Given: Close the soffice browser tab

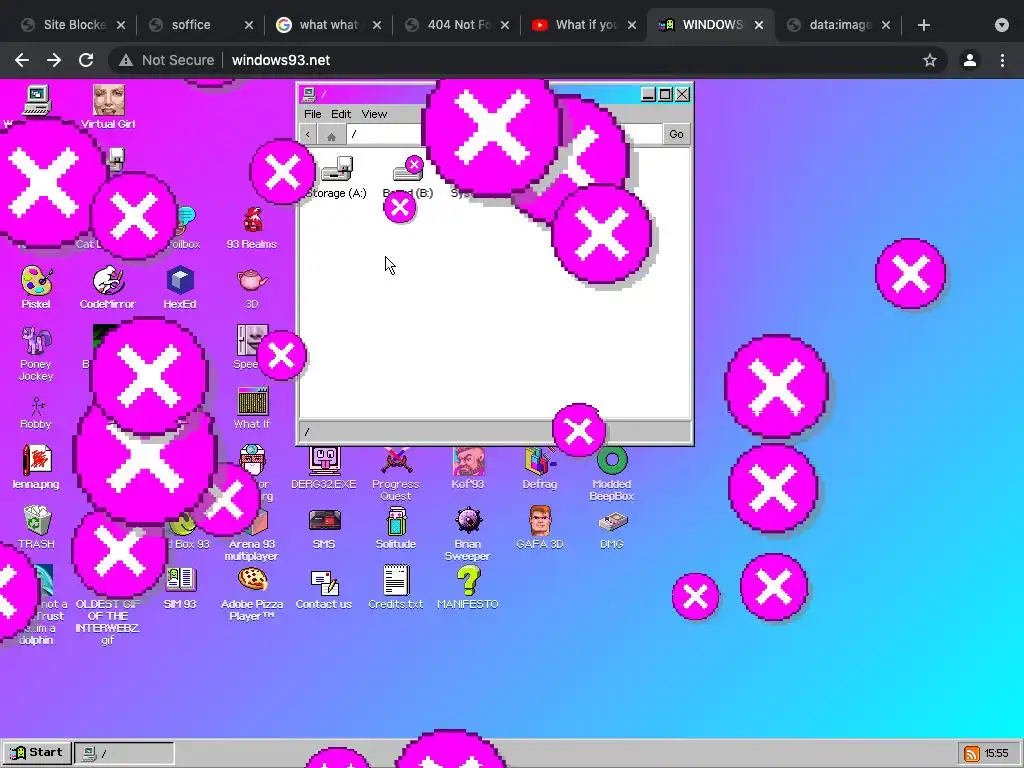Looking at the screenshot, I should pos(249,25).
